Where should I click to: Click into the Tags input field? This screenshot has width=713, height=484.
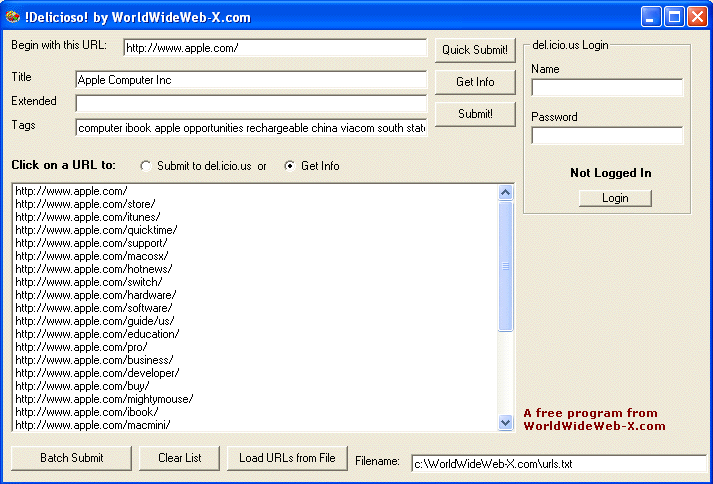coord(251,128)
